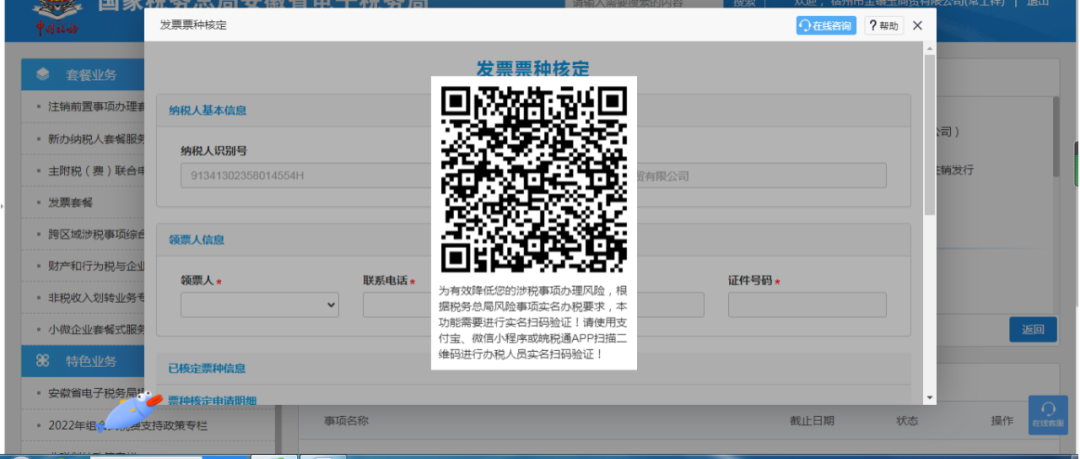Open 发票套餐 sidebar item
This screenshot has height=459, width=1080.
(70, 203)
